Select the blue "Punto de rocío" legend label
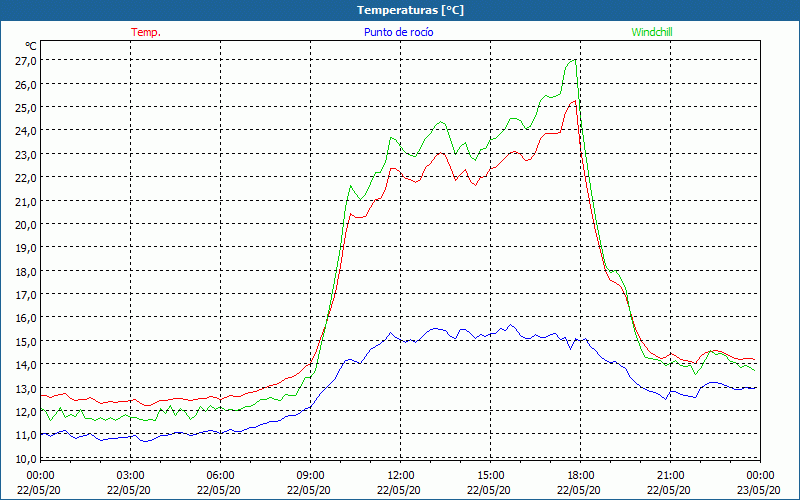The image size is (800, 500). pyautogui.click(x=398, y=32)
